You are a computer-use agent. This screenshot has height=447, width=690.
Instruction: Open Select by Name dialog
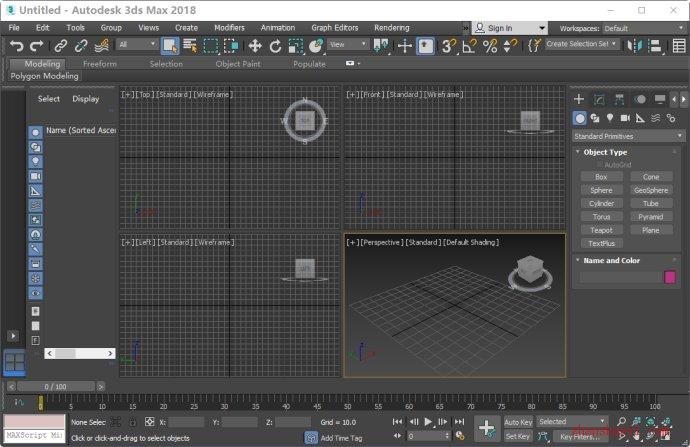coord(190,46)
